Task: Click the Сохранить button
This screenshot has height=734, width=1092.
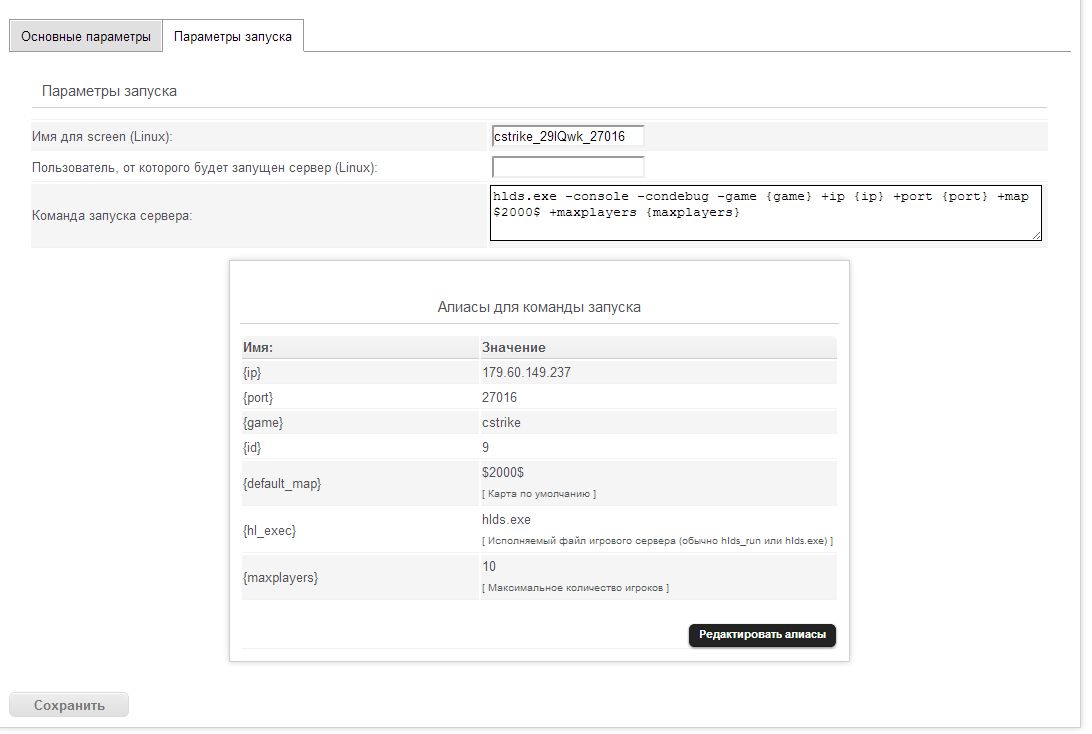Action: click(x=69, y=705)
